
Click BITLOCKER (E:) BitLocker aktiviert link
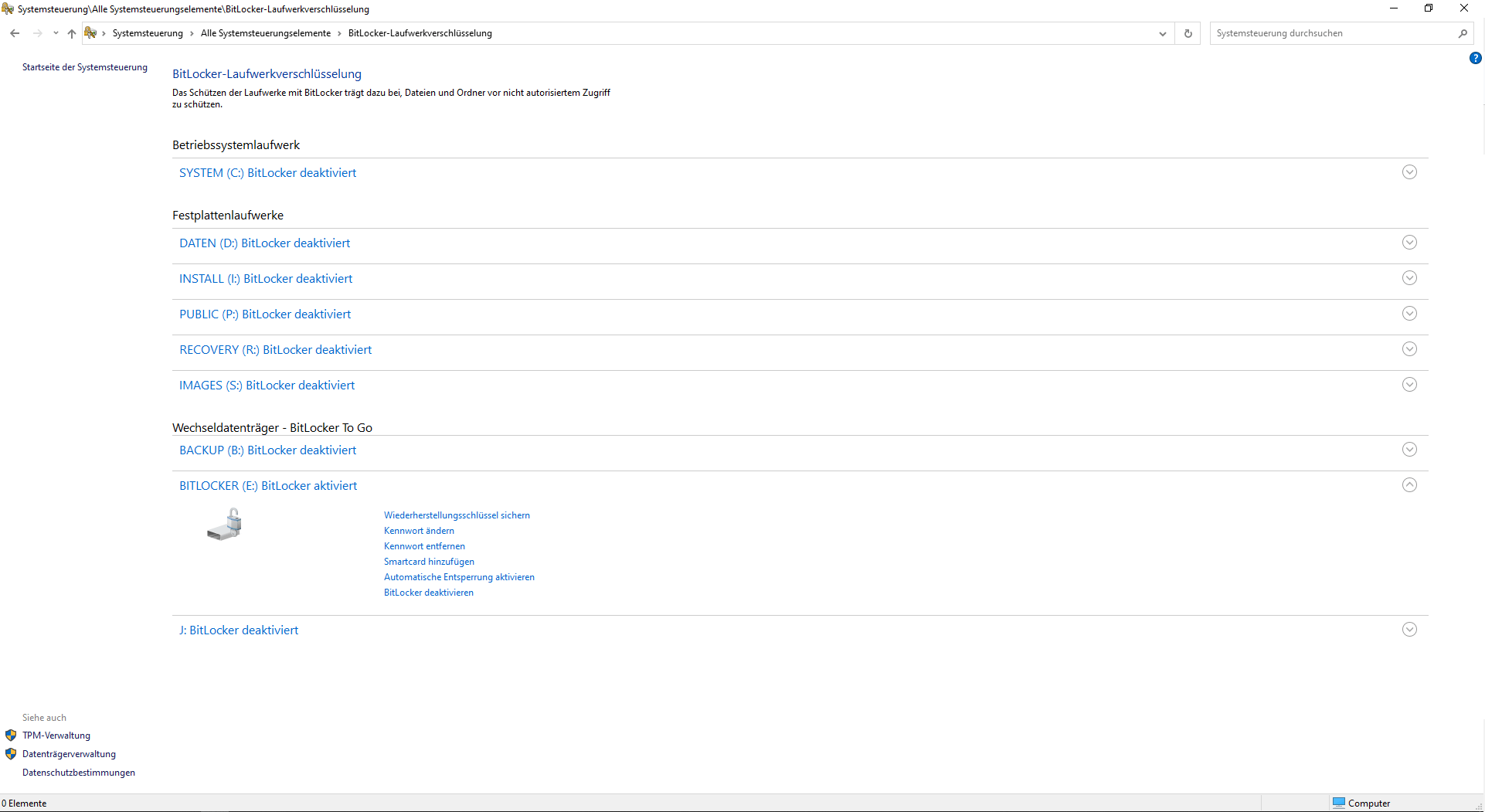(x=268, y=486)
